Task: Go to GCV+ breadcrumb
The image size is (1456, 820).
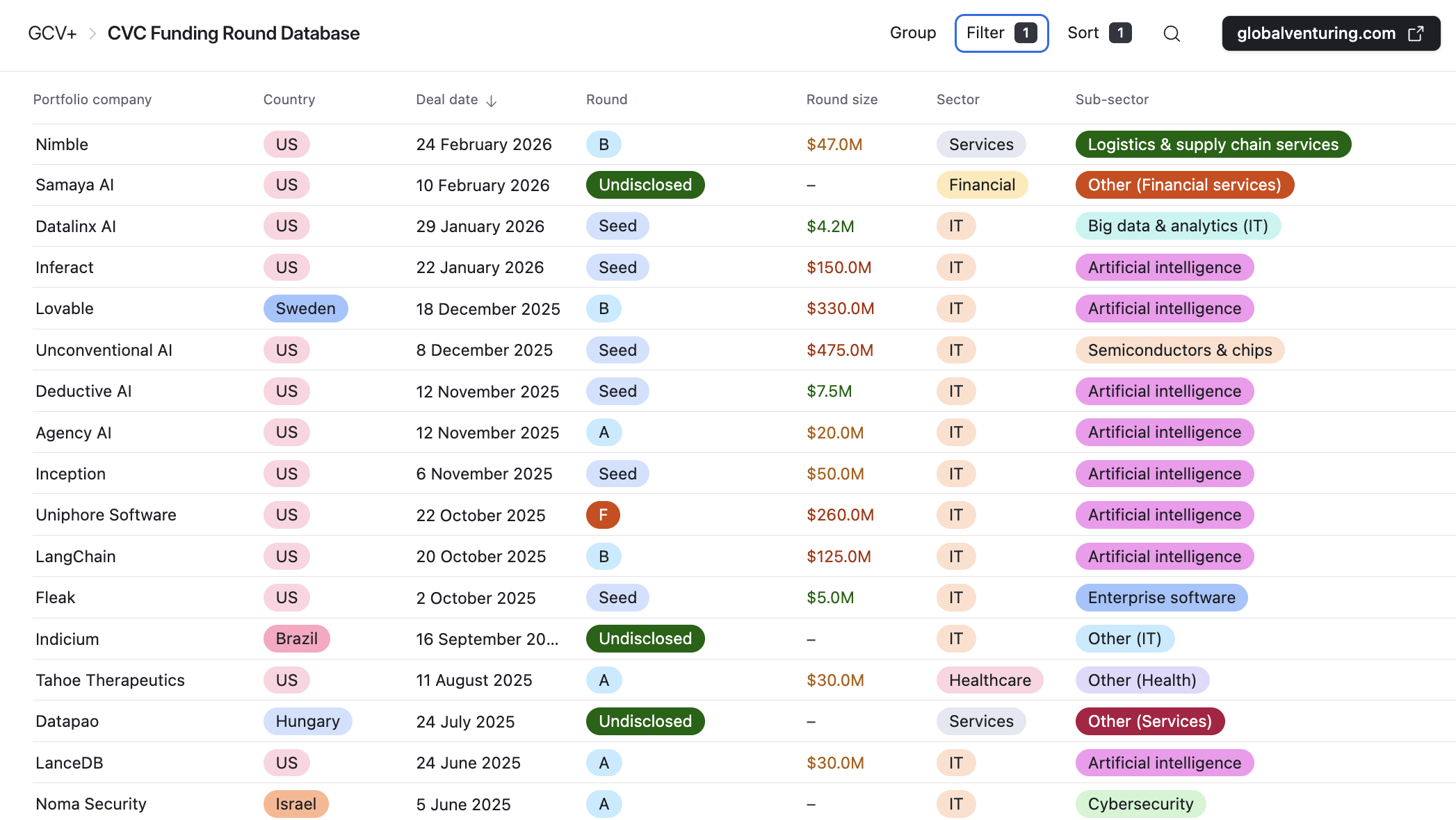Action: coord(52,33)
